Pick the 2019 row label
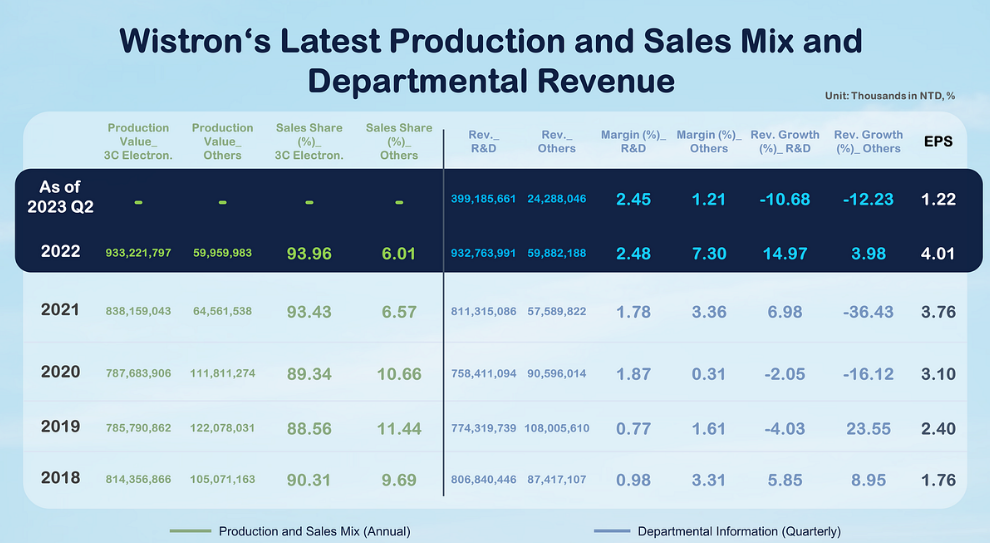 (60, 427)
